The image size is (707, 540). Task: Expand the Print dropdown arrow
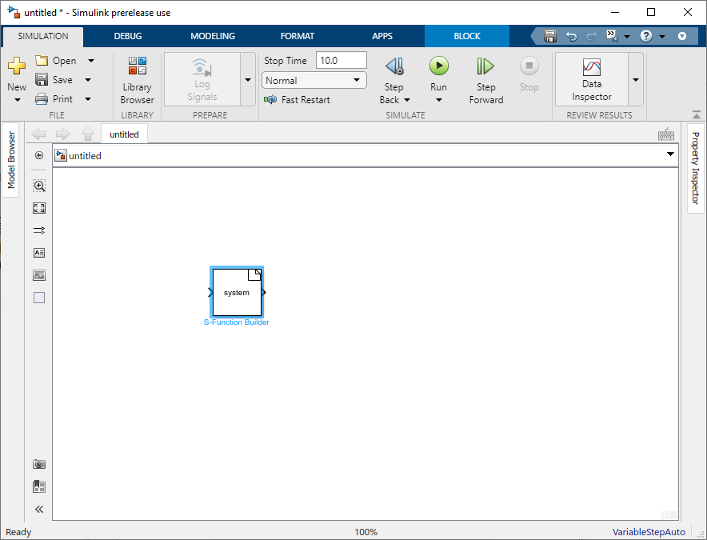tap(88, 99)
